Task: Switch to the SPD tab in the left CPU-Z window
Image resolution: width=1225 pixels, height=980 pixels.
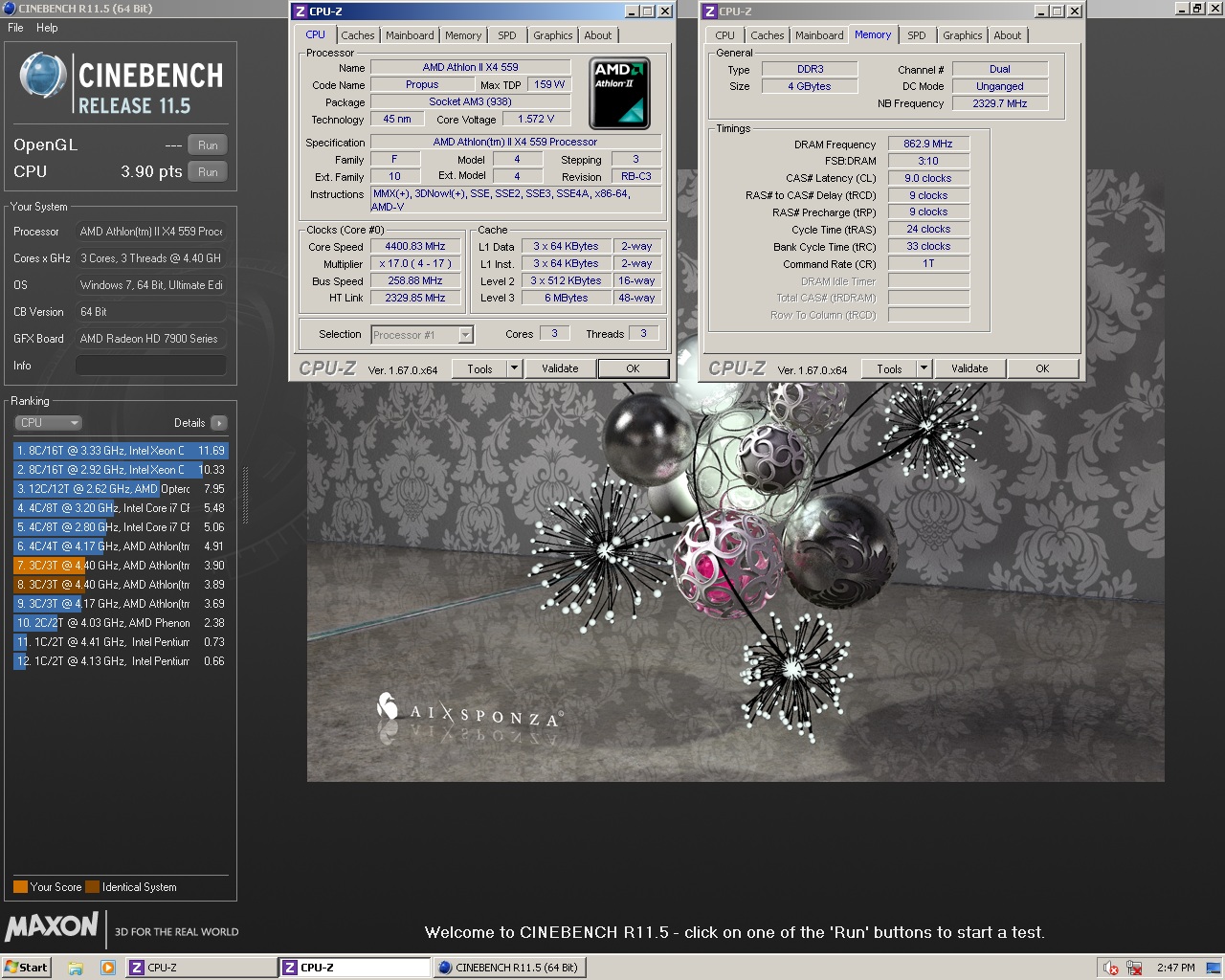Action: (x=507, y=35)
